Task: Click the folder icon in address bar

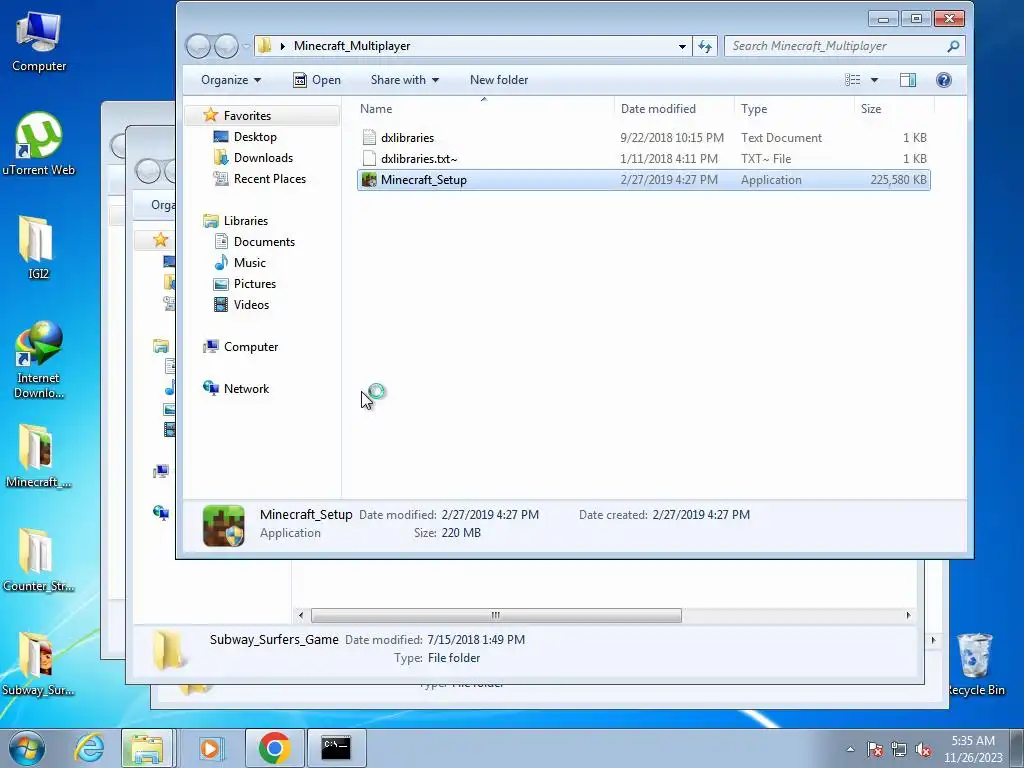Action: click(x=264, y=46)
